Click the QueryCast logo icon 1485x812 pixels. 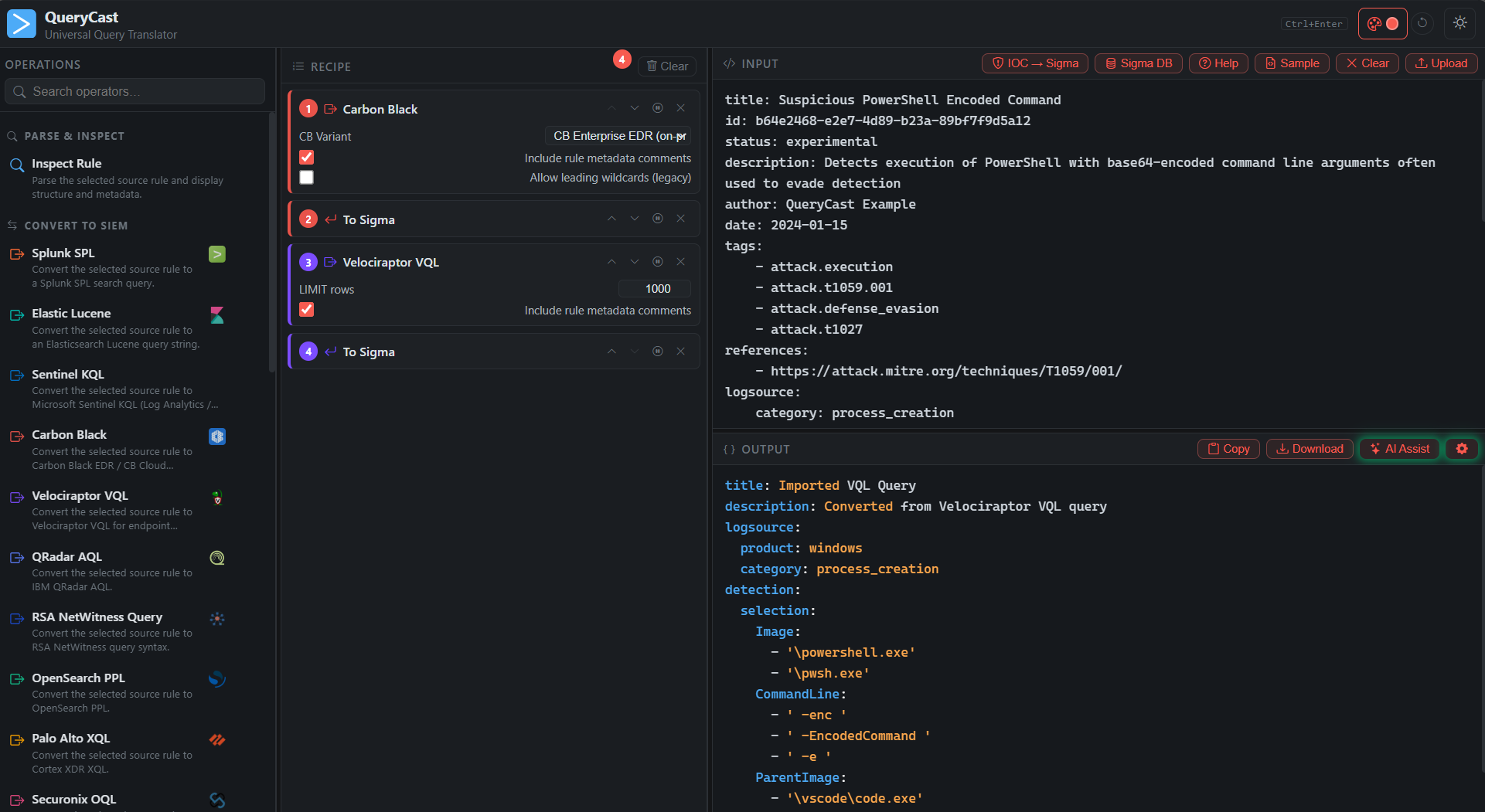(x=22, y=24)
